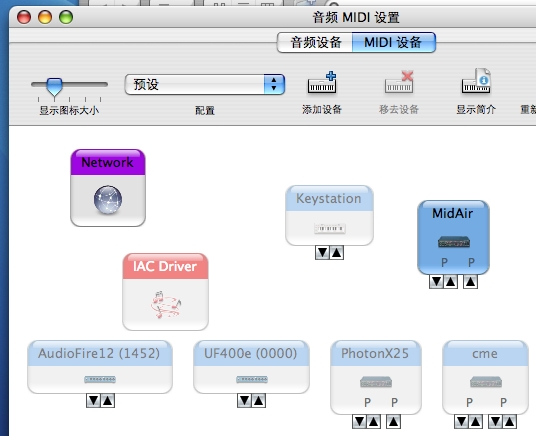The image size is (536, 436).
Task: Click the IAC Driver title label
Action: pos(165,266)
